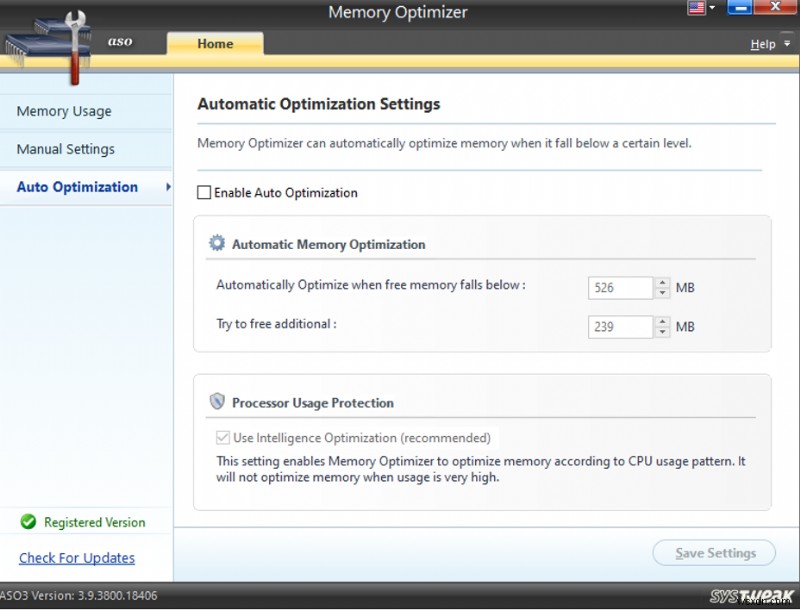The image size is (800, 610).
Task: Enable the Auto Optimization checkbox
Action: (204, 193)
